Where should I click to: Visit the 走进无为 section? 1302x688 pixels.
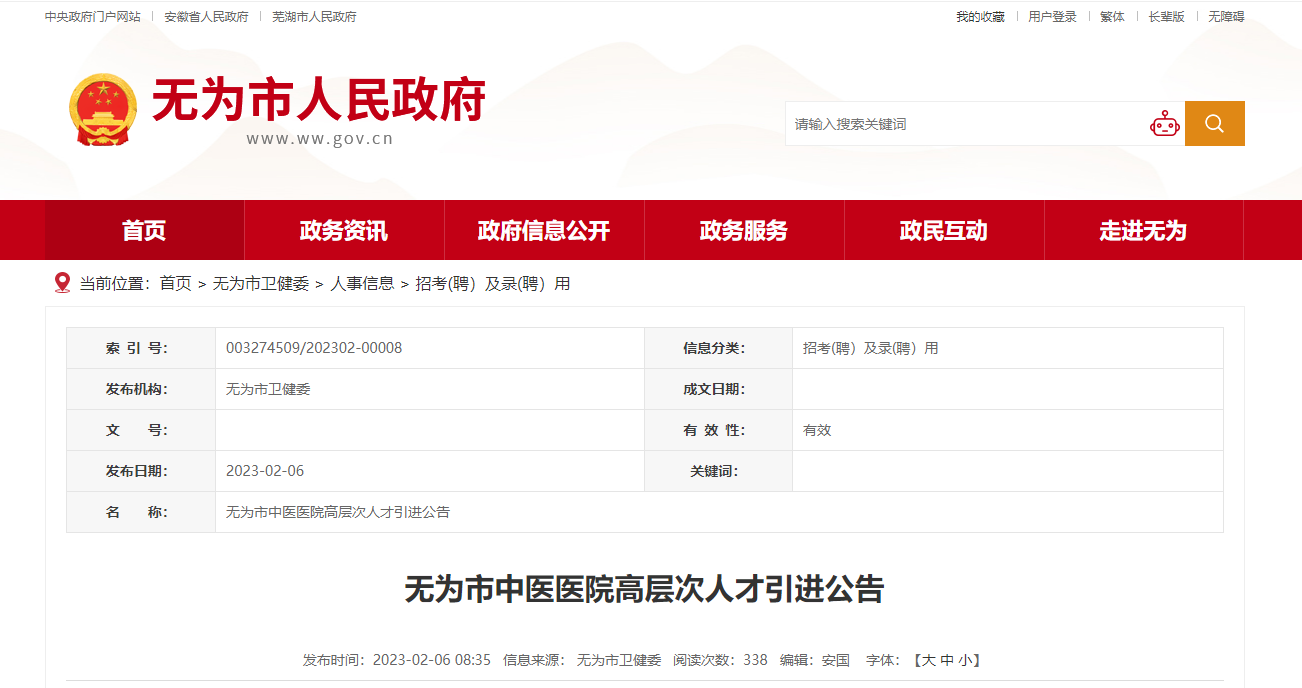(x=1143, y=231)
